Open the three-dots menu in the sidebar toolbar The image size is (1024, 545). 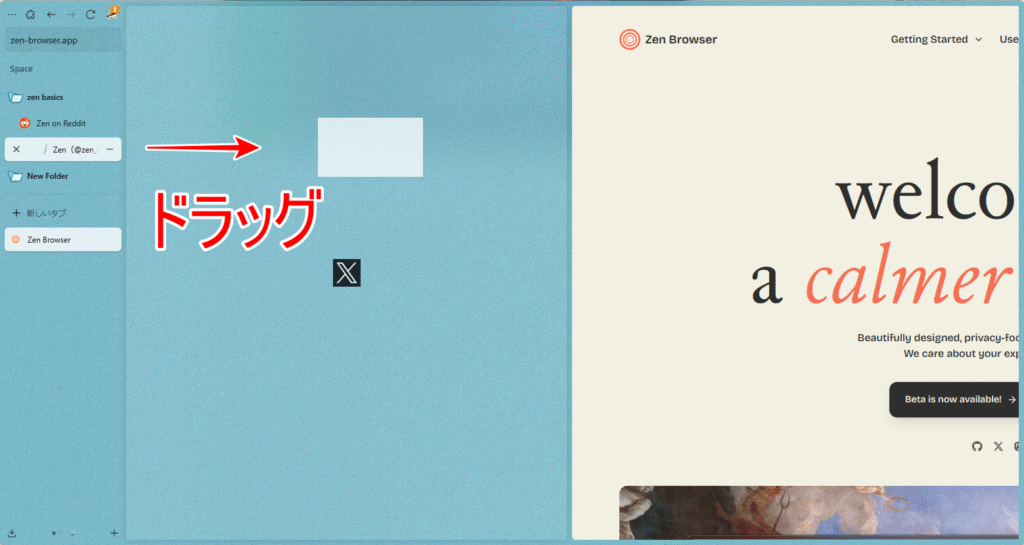(x=12, y=14)
